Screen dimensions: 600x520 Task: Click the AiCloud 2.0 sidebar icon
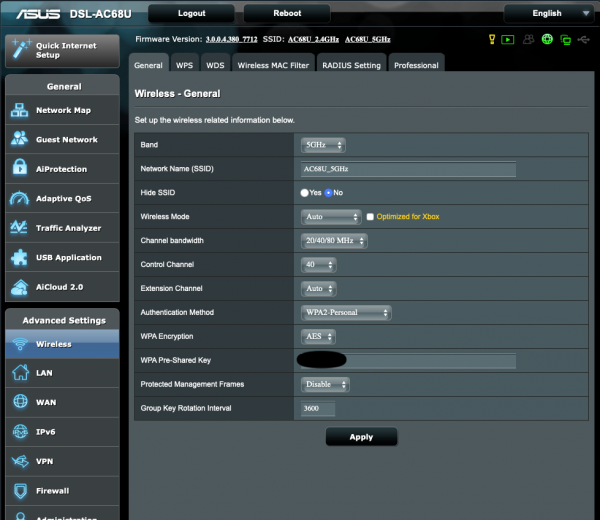pyautogui.click(x=19, y=287)
